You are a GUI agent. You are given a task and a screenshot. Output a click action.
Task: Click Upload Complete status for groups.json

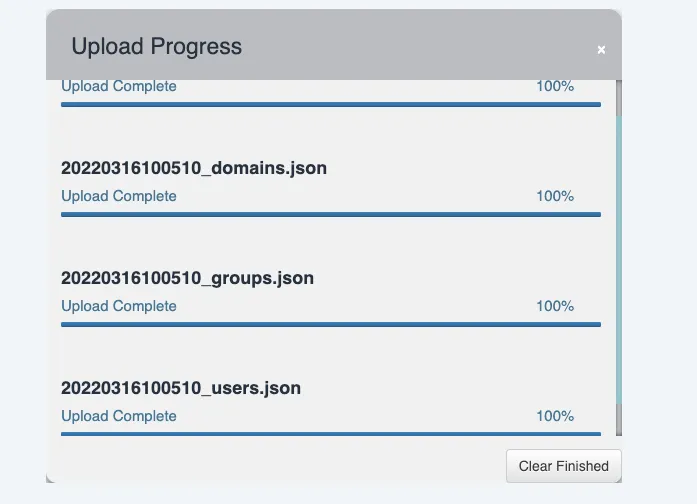pos(119,306)
